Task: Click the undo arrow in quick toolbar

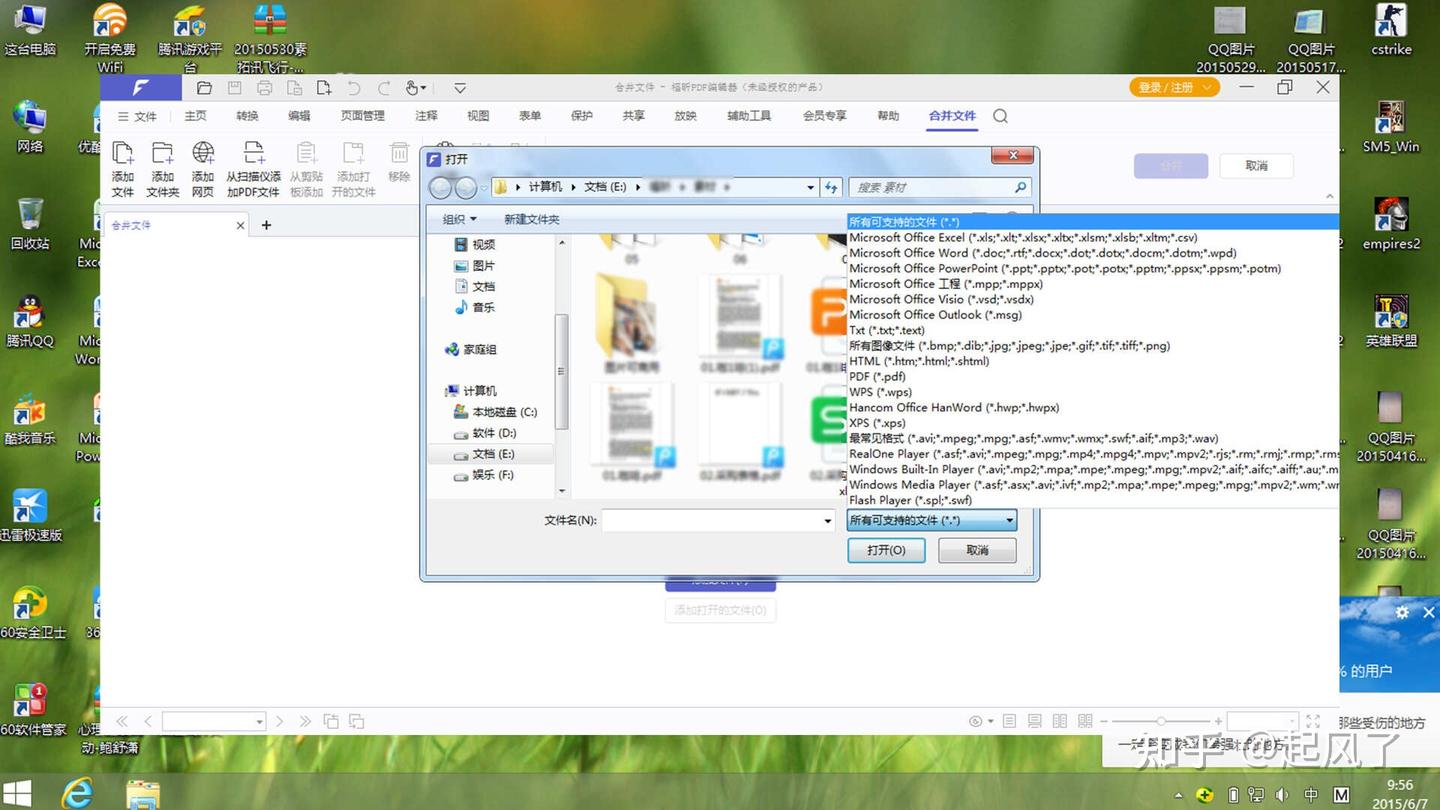Action: (354, 88)
